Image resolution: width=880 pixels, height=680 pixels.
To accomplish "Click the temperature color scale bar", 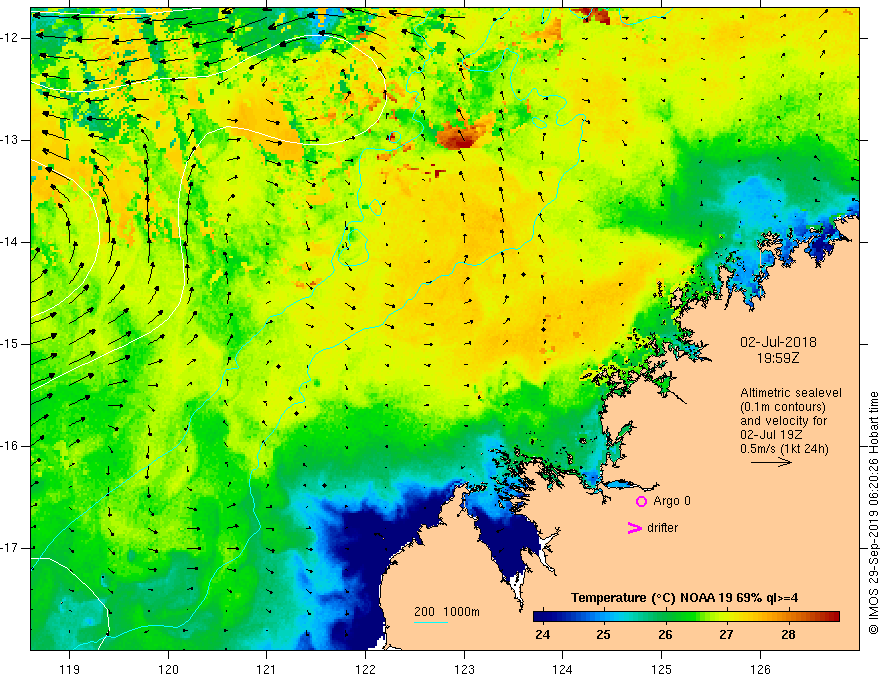I will click(x=686, y=617).
